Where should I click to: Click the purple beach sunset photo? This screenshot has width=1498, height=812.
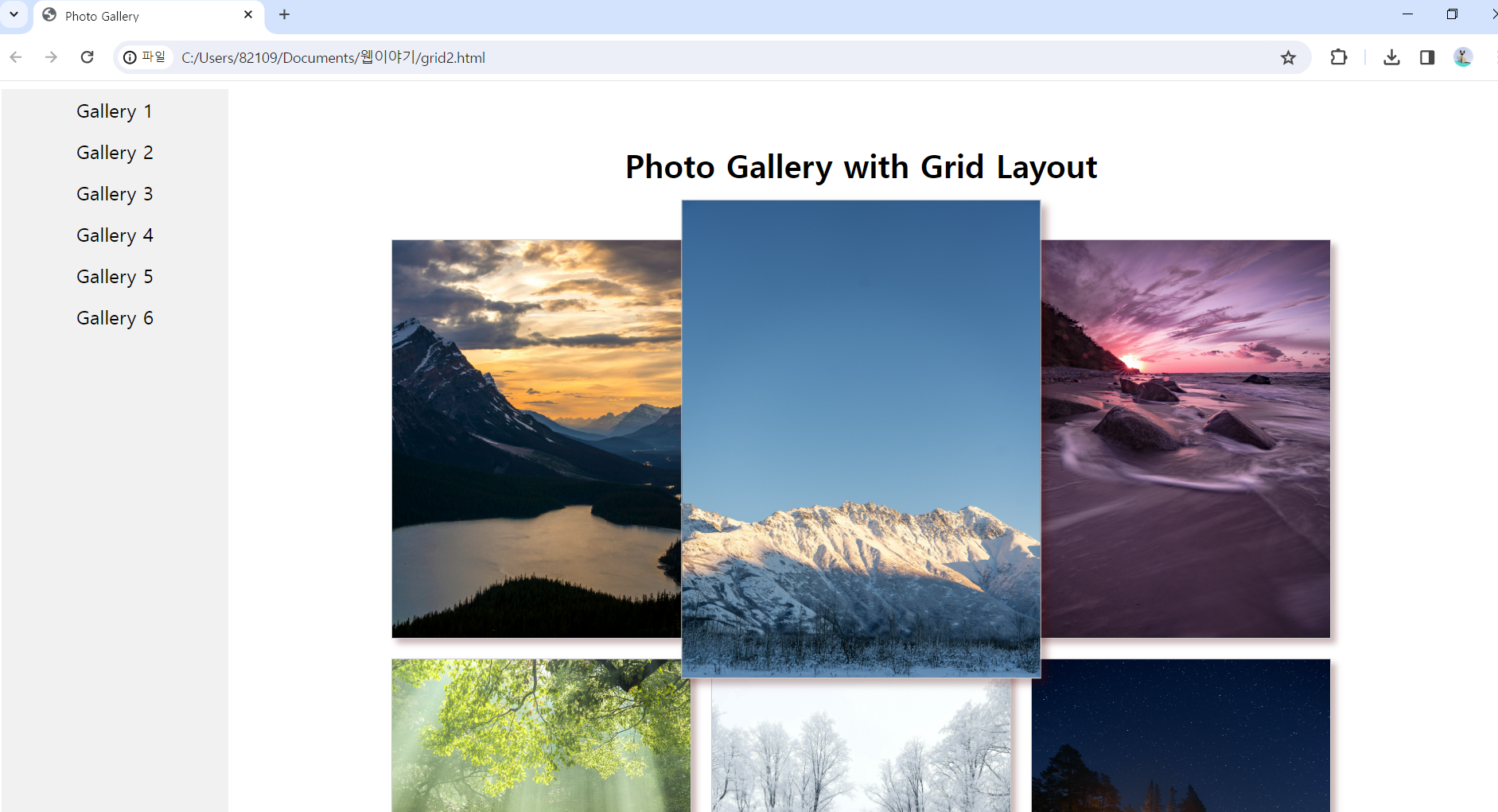pos(1185,439)
